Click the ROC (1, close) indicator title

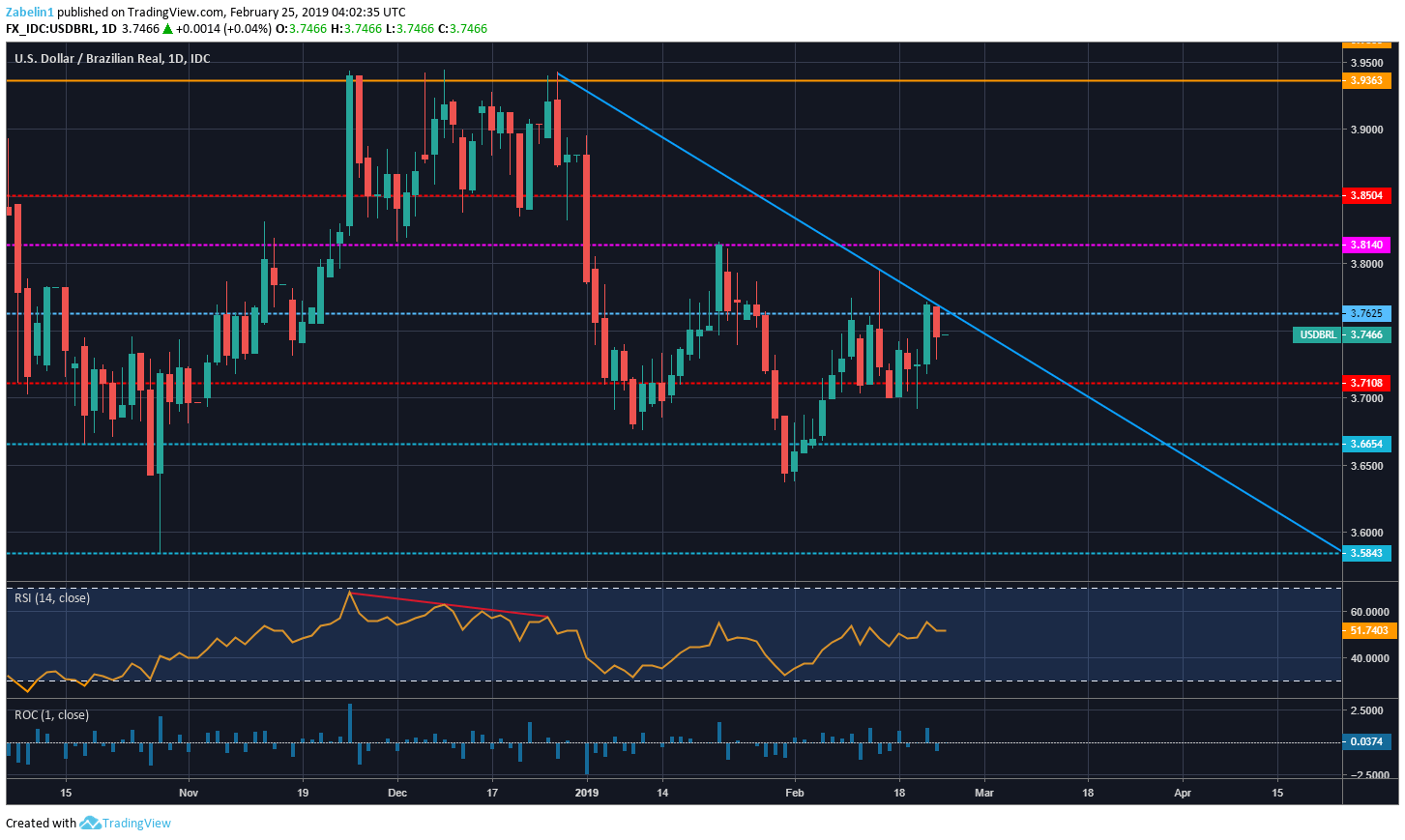[51, 715]
